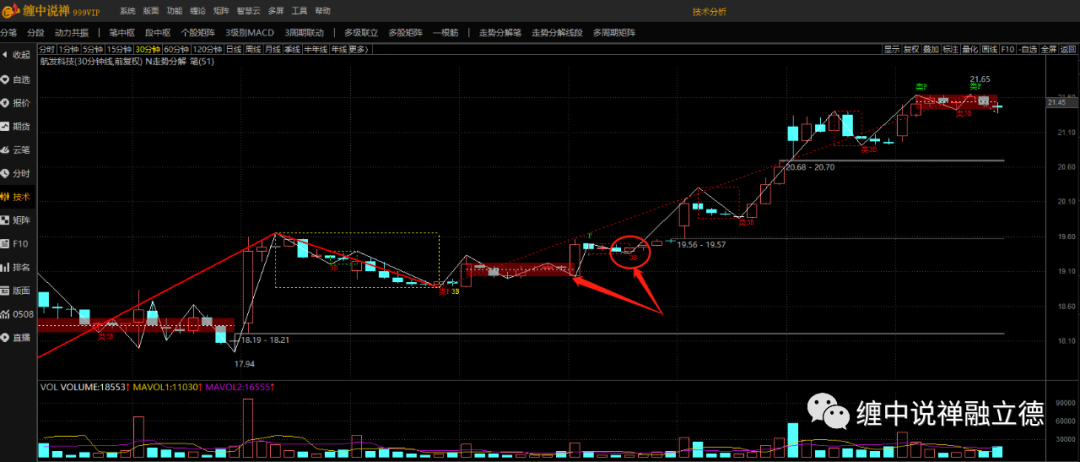Open 多级联立 view
Screen dimensions: 1080x462
362,32
